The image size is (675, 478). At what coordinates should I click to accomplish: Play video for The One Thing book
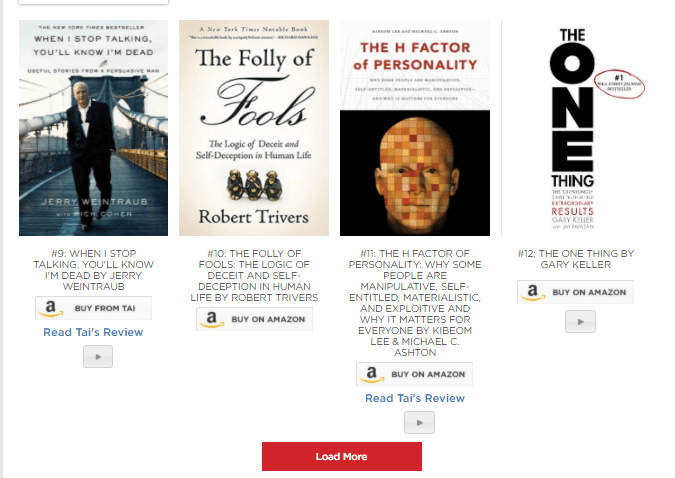(580, 322)
